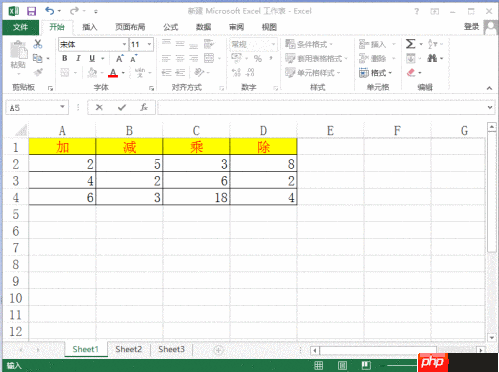499x372 pixels.
Task: Copy the selection icon
Action: click(37, 58)
